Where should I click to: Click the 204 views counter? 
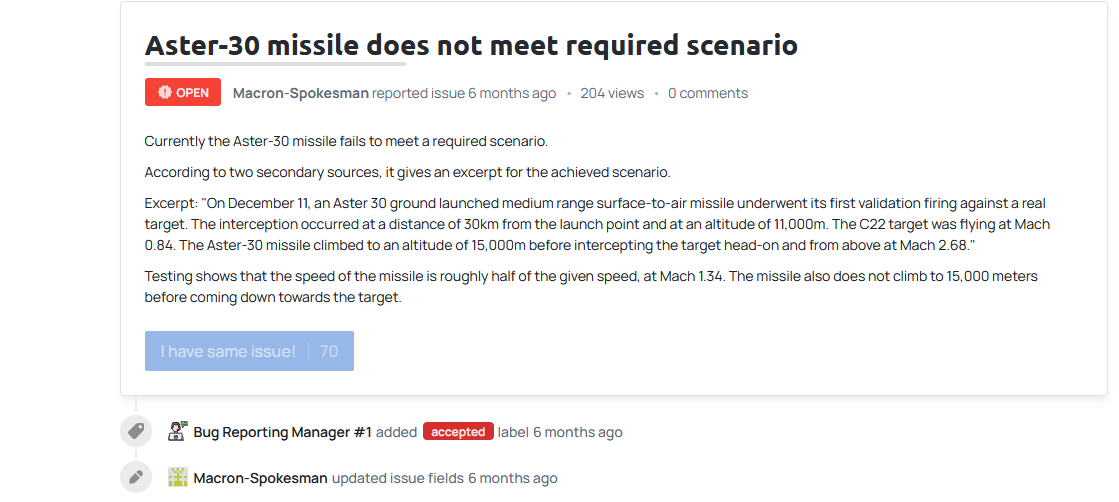[x=612, y=93]
